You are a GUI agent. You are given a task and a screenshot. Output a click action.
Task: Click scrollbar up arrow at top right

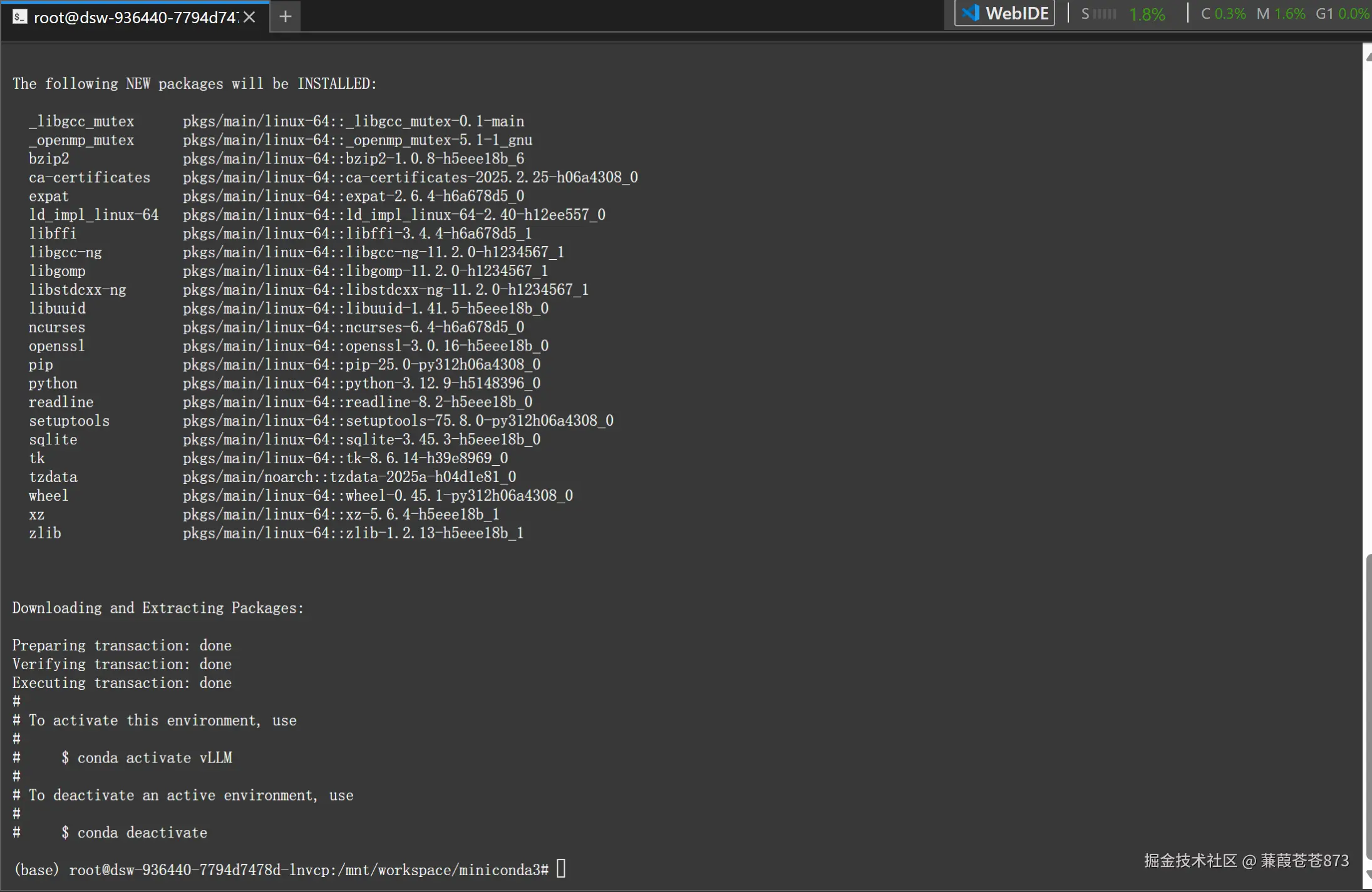click(x=1368, y=57)
